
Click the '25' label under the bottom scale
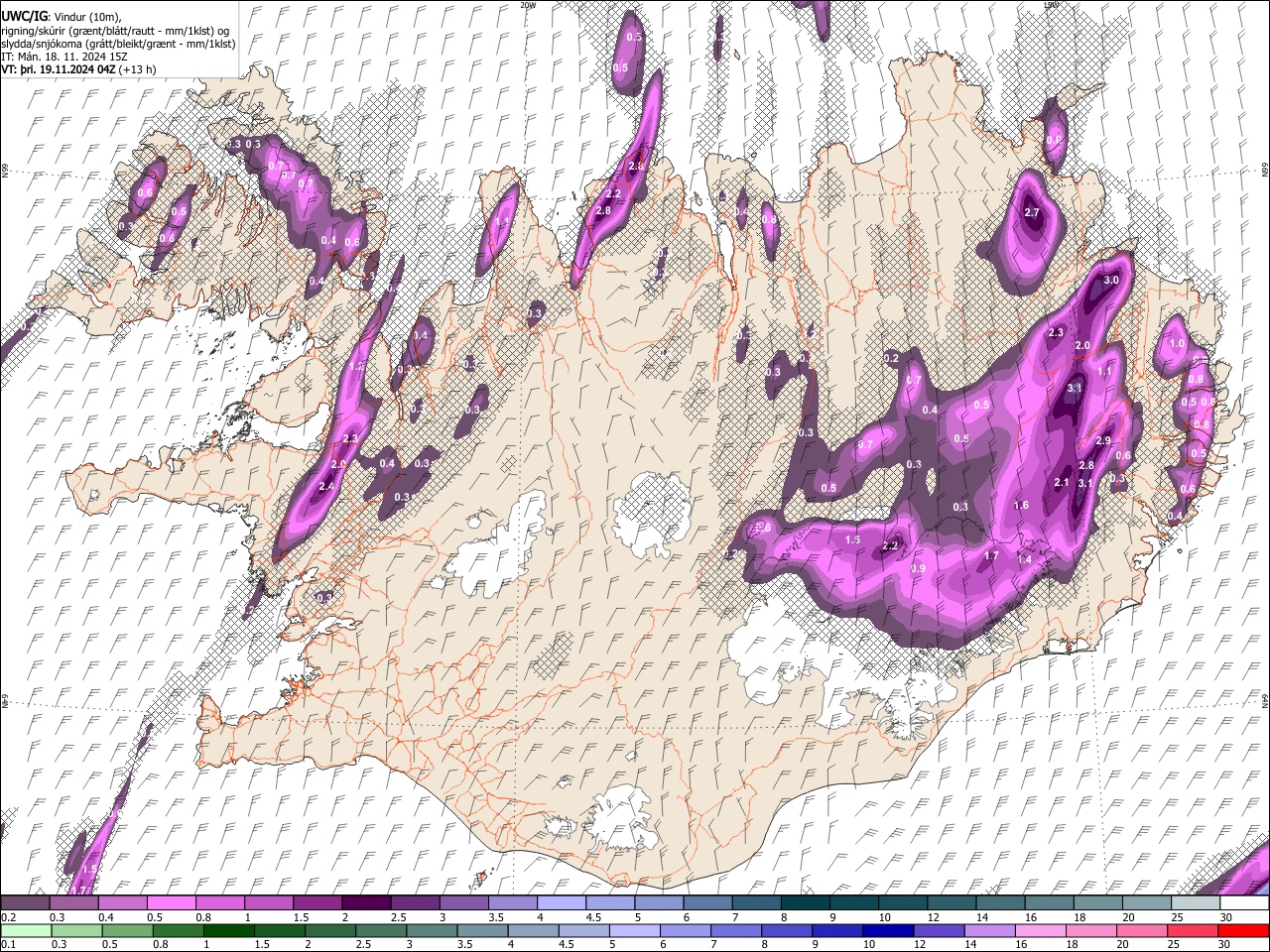point(1173,944)
